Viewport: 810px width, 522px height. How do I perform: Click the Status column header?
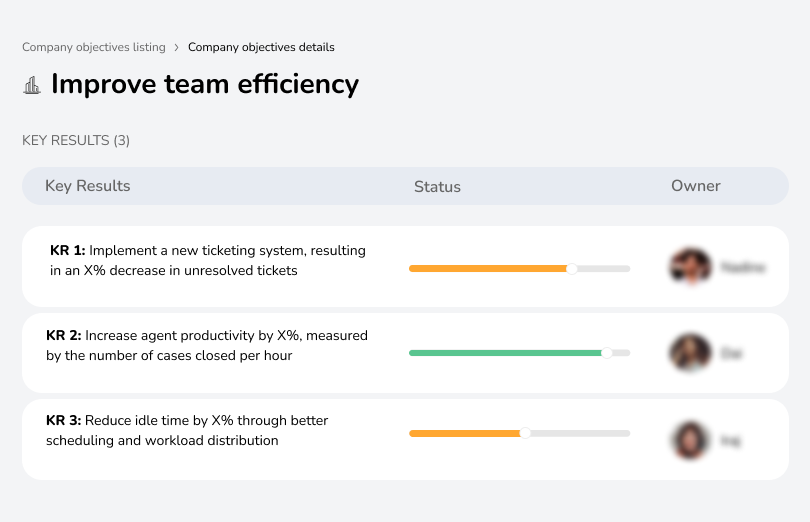[437, 187]
